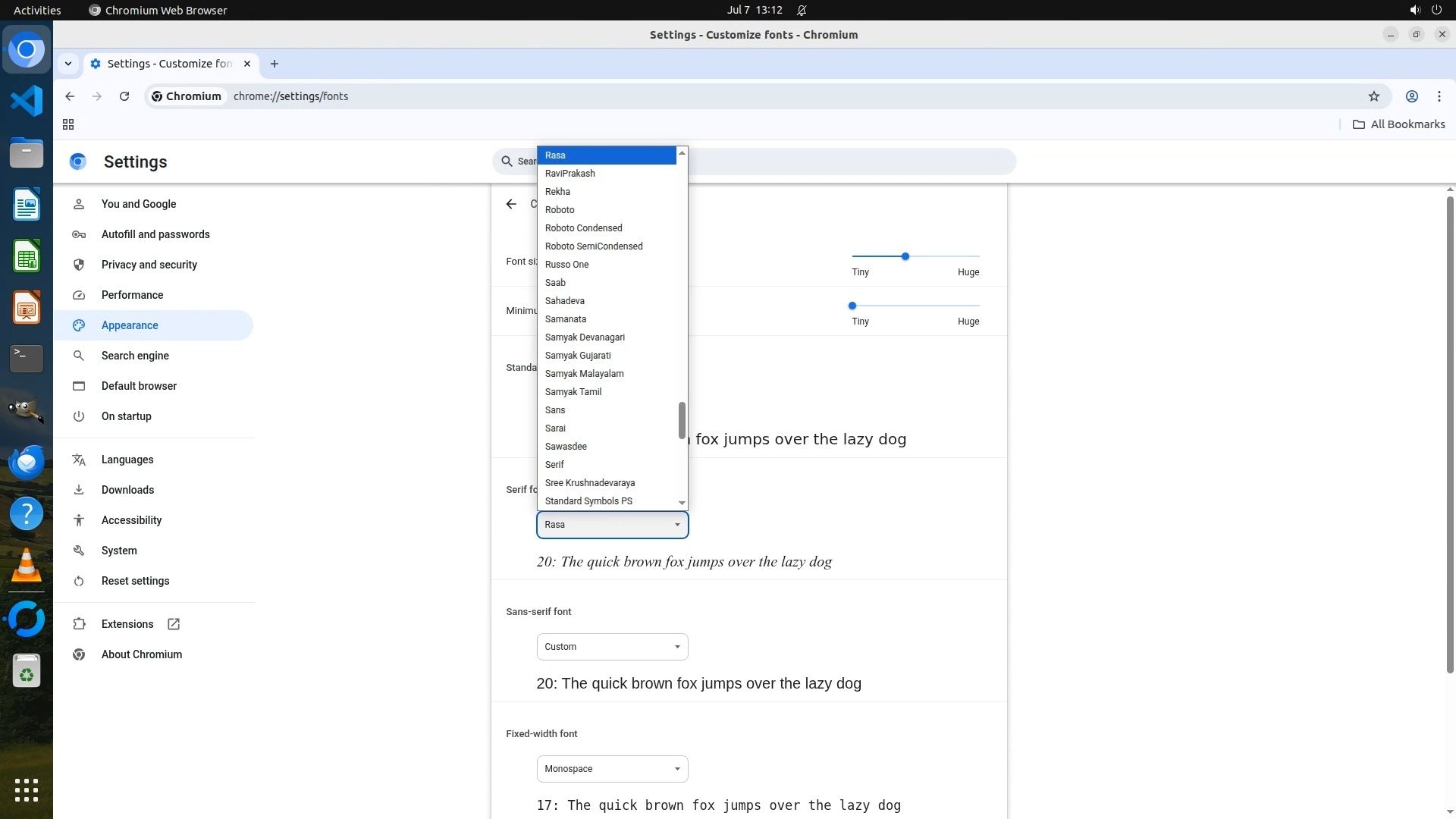Open Privacy and security settings
Viewport: 1456px width, 819px height.
click(149, 265)
